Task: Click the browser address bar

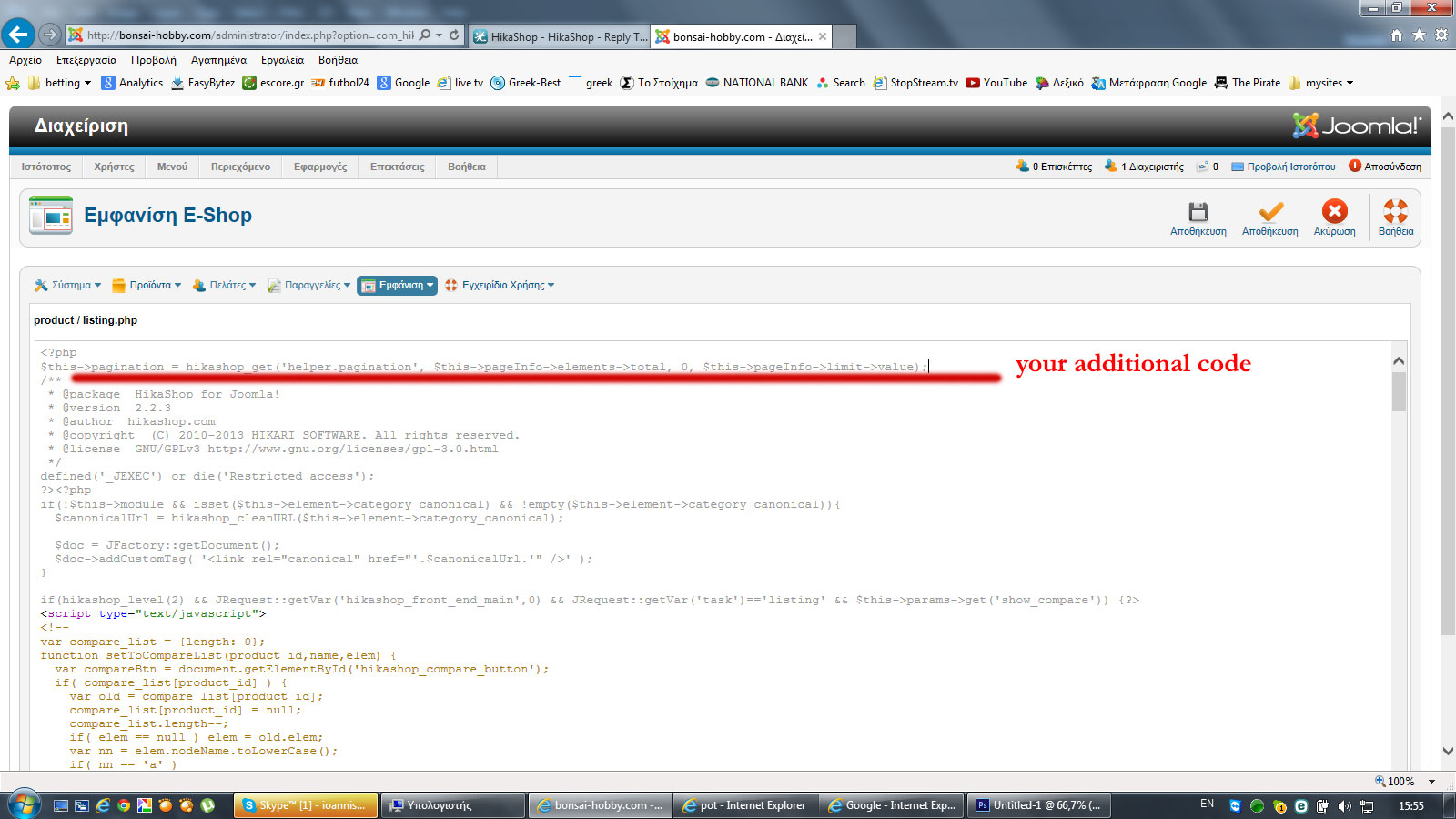Action: (250, 35)
